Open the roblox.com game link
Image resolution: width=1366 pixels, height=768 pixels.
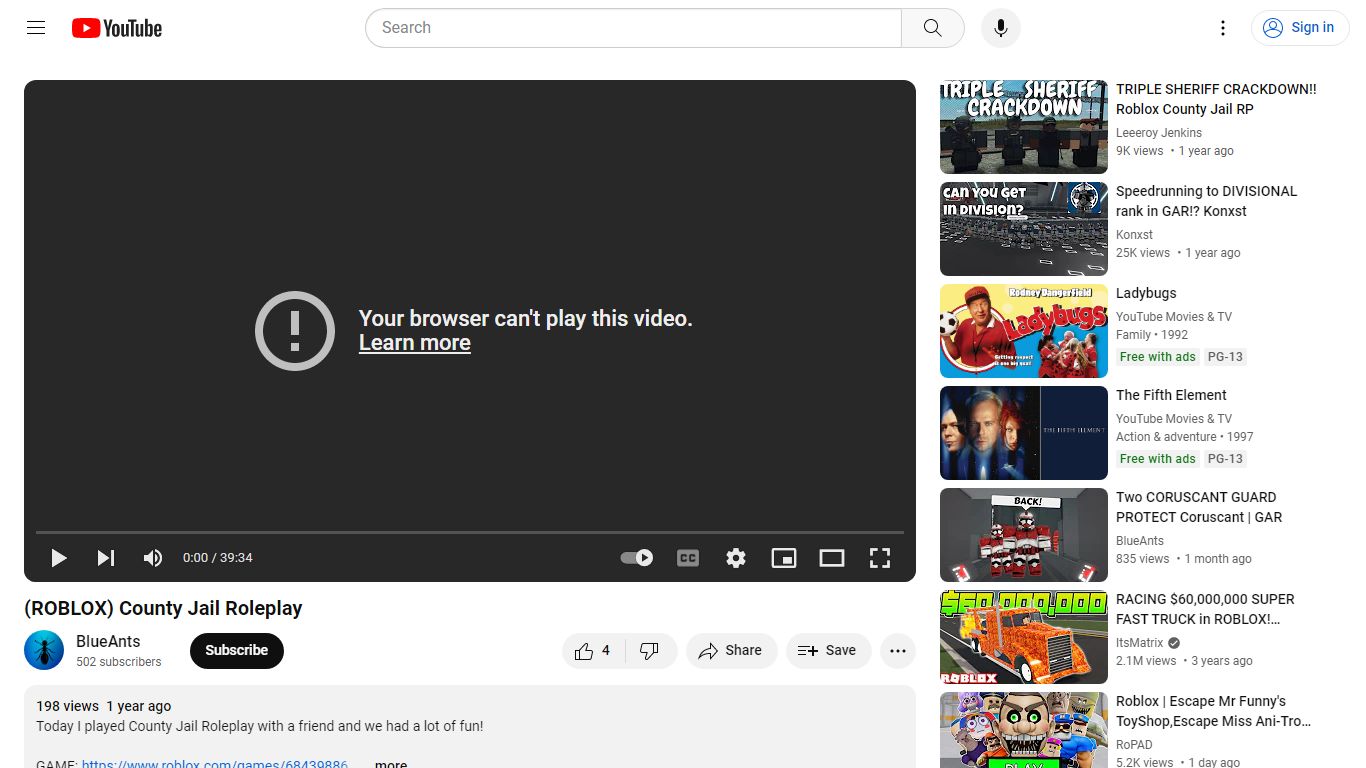(215, 763)
